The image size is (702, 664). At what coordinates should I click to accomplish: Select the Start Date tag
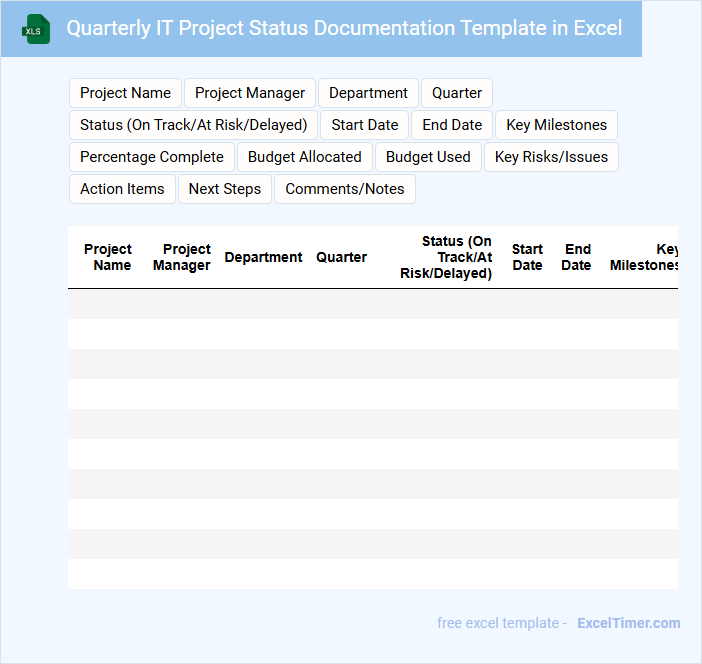(364, 125)
